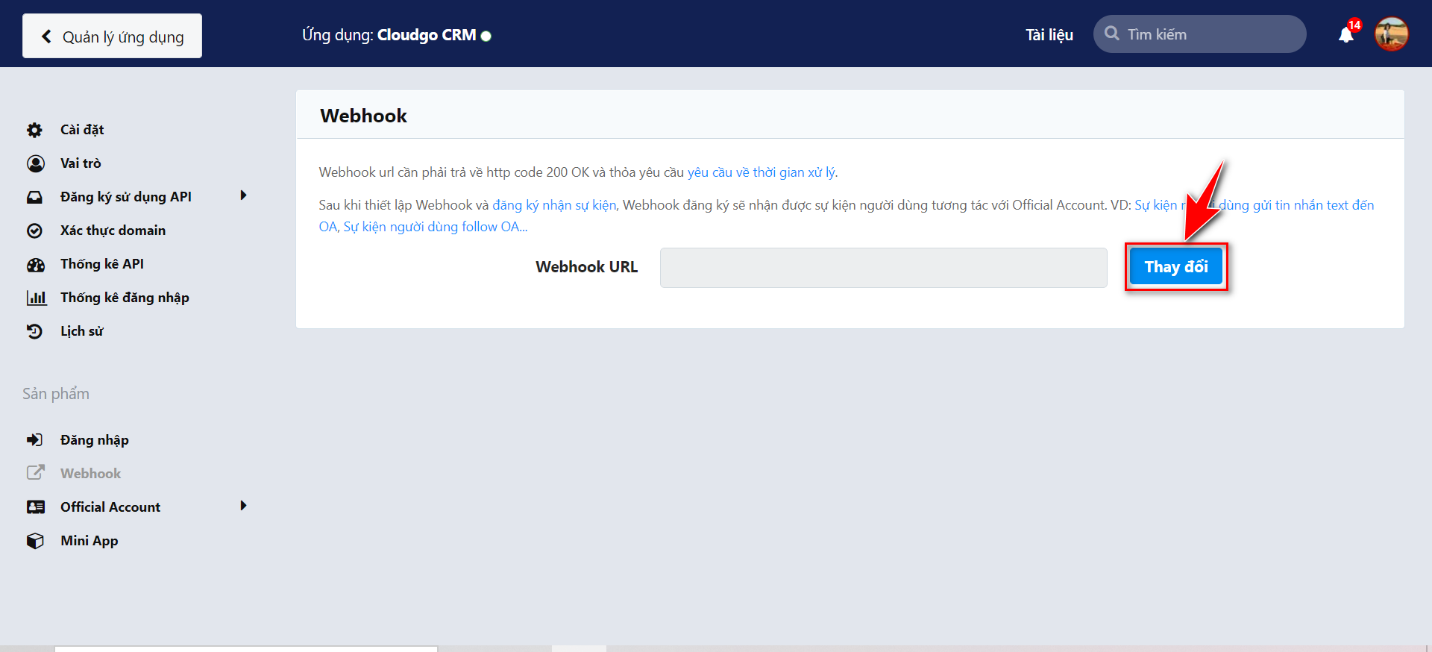Open the Tài liệu menu item

(1049, 34)
